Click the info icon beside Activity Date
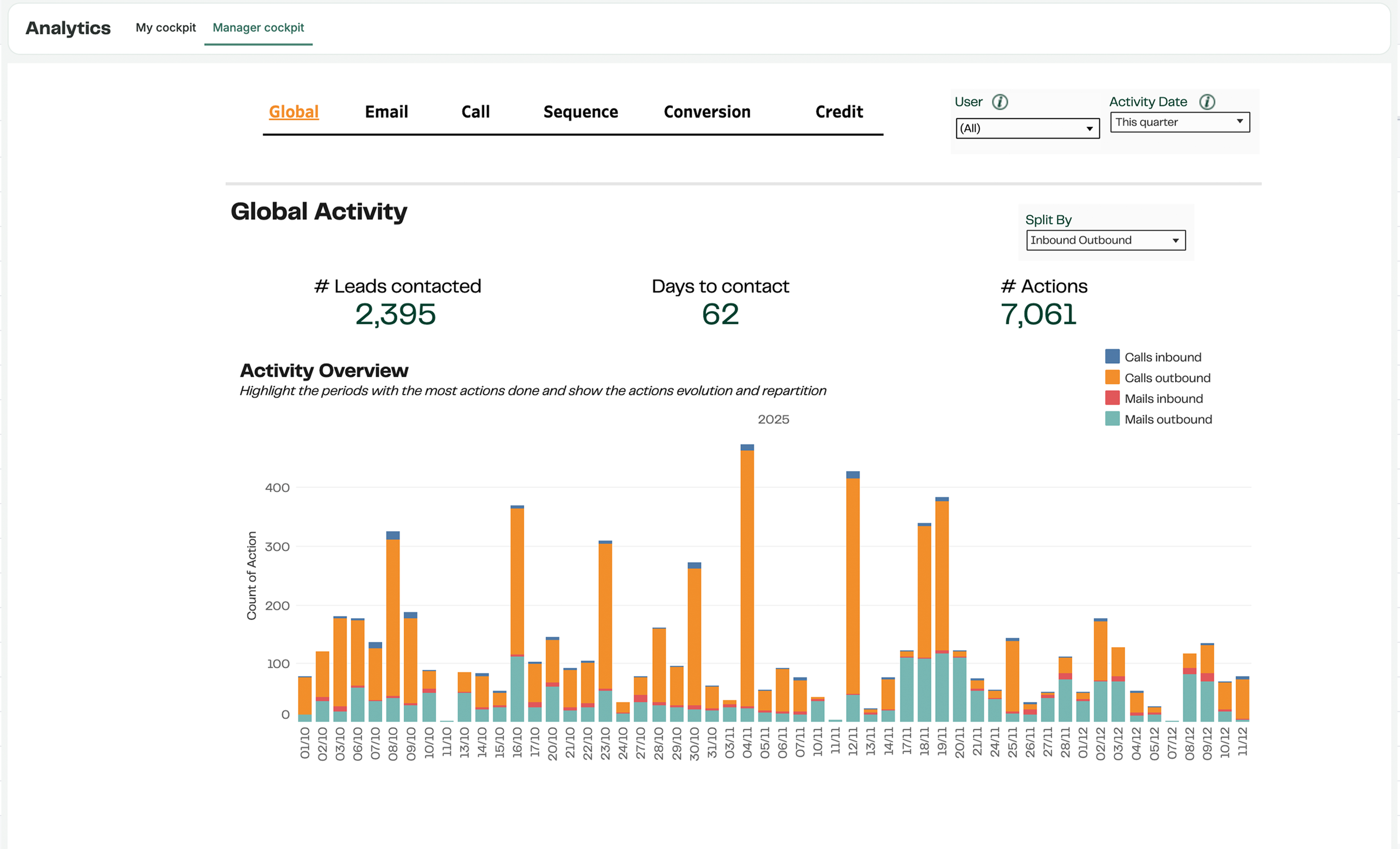 [x=1207, y=102]
